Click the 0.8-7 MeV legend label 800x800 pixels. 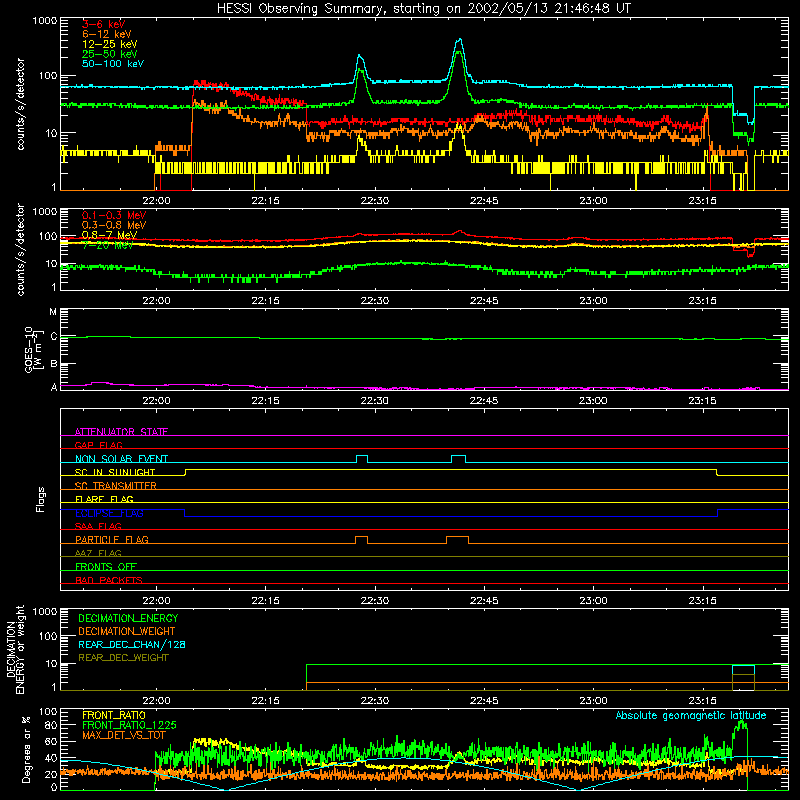point(109,235)
